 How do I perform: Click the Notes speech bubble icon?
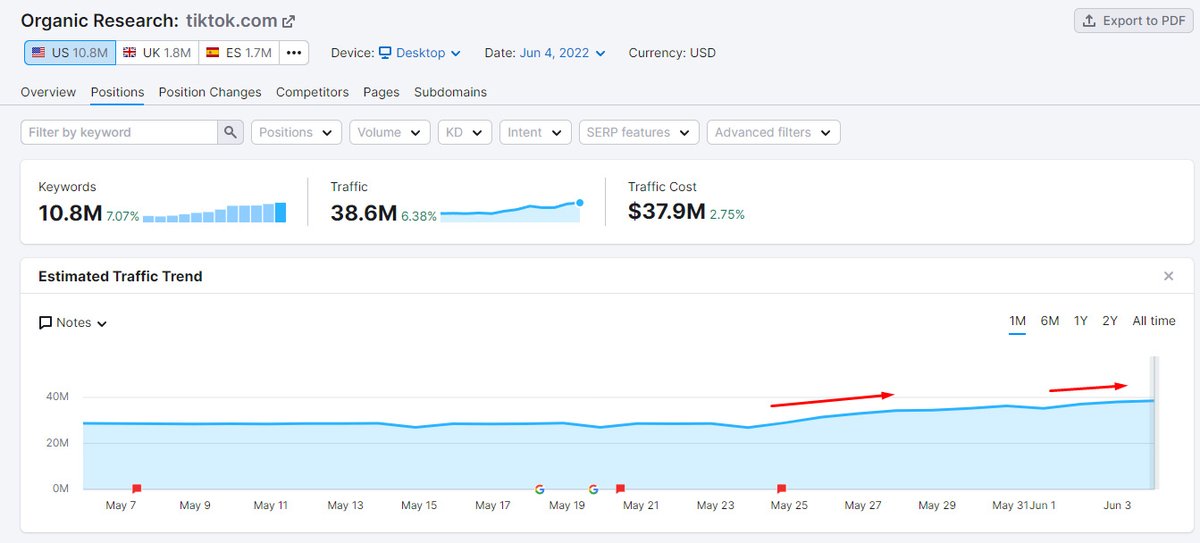[x=45, y=323]
